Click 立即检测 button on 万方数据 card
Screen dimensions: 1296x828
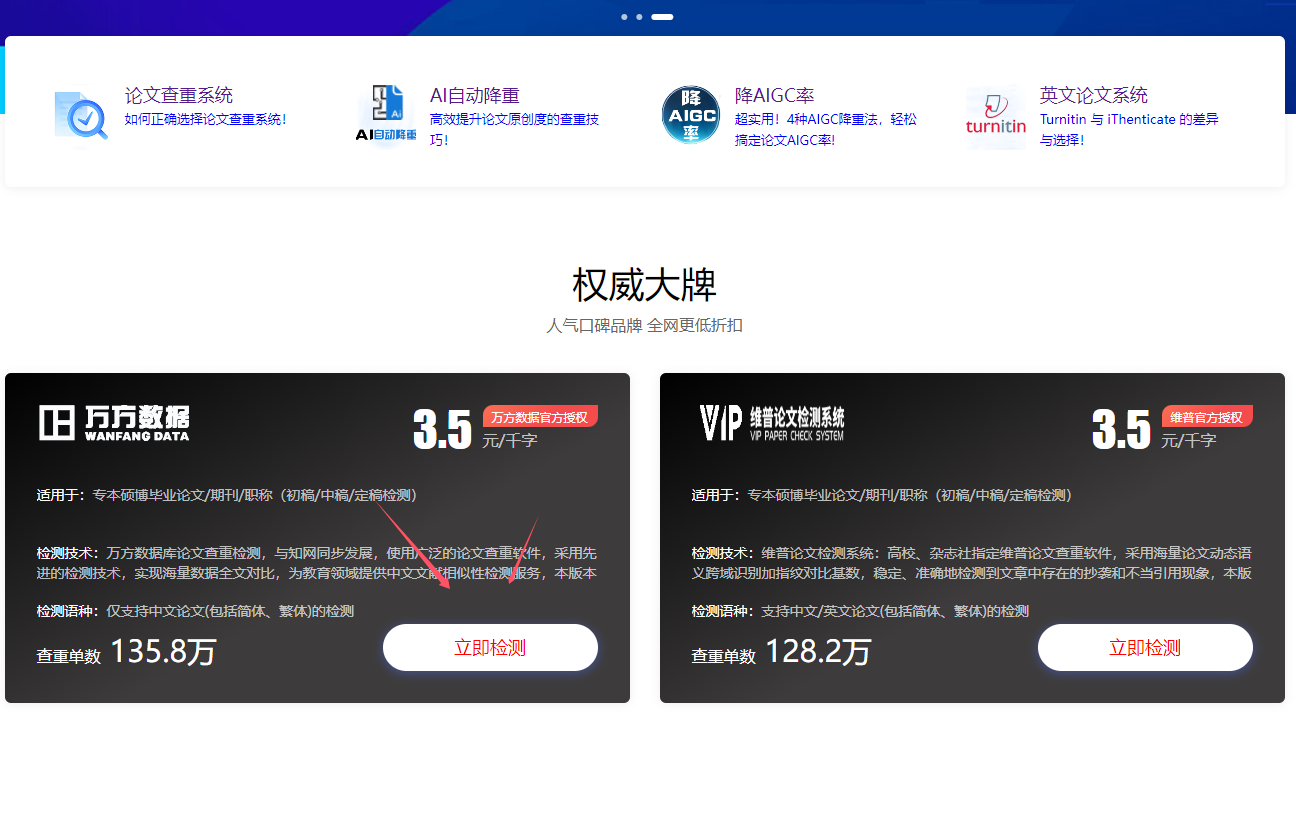pos(490,647)
